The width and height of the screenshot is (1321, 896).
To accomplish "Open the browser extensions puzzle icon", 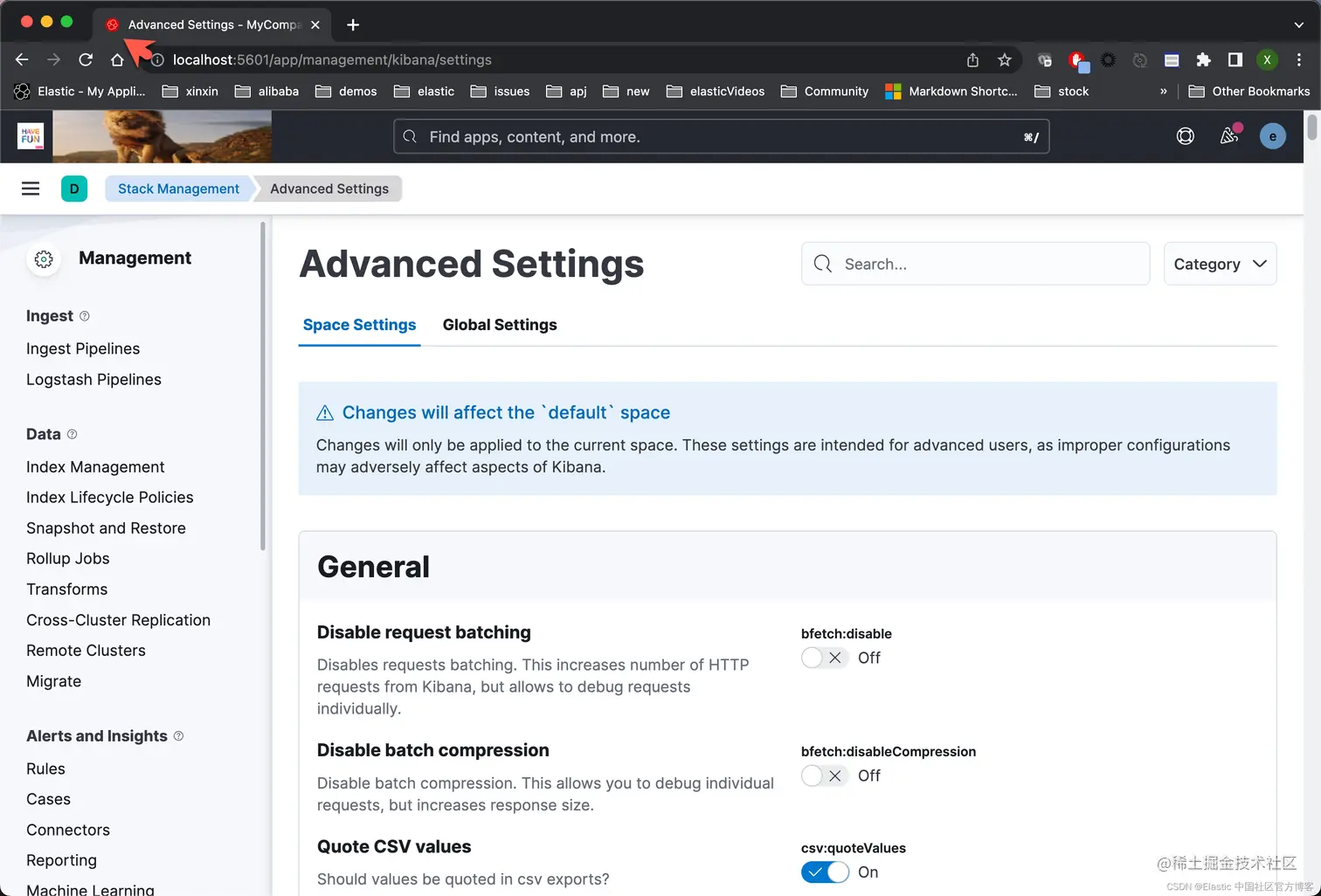I will tap(1203, 59).
